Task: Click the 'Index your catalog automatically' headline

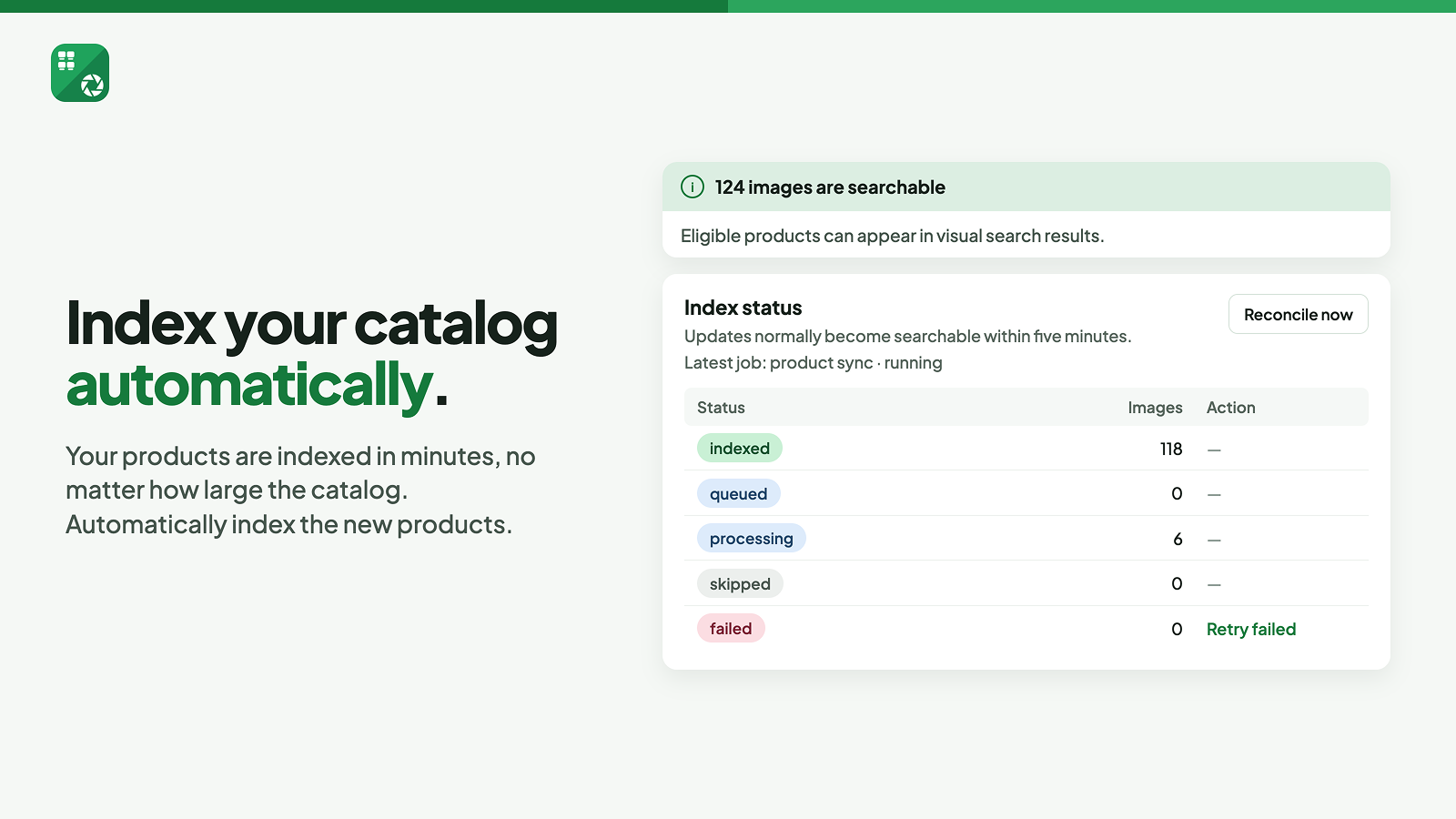Action: pos(311,354)
